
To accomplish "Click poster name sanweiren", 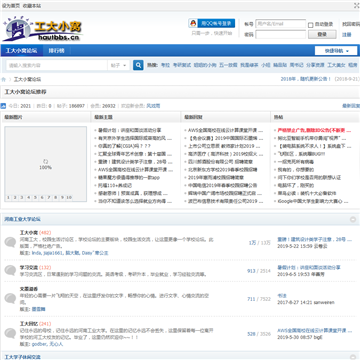I will (324, 302).
